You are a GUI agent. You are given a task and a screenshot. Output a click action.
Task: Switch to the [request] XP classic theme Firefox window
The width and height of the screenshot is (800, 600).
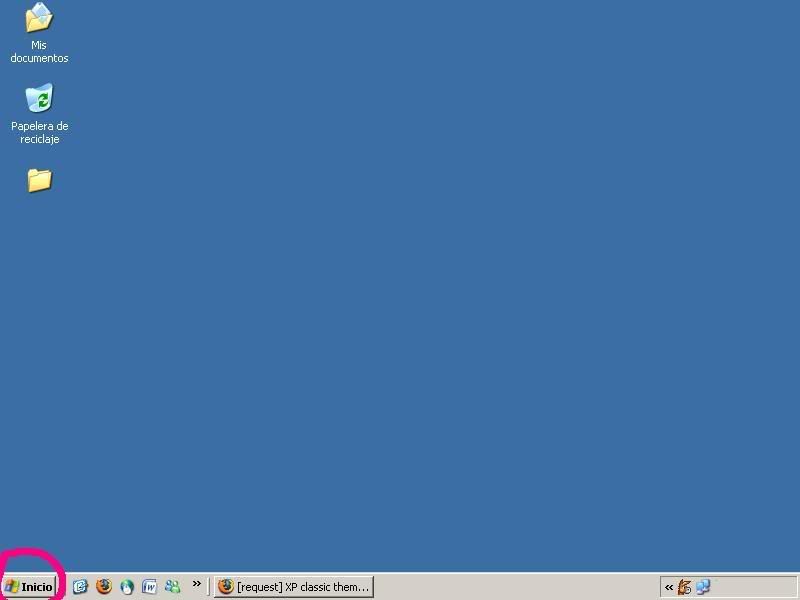[x=294, y=587]
